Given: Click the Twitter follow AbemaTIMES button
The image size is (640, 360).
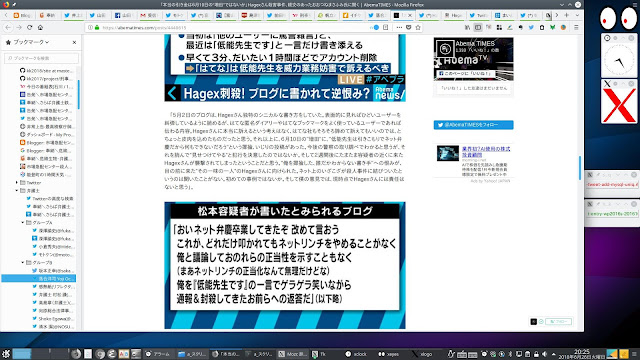Looking at the screenshot, I should 473,124.
